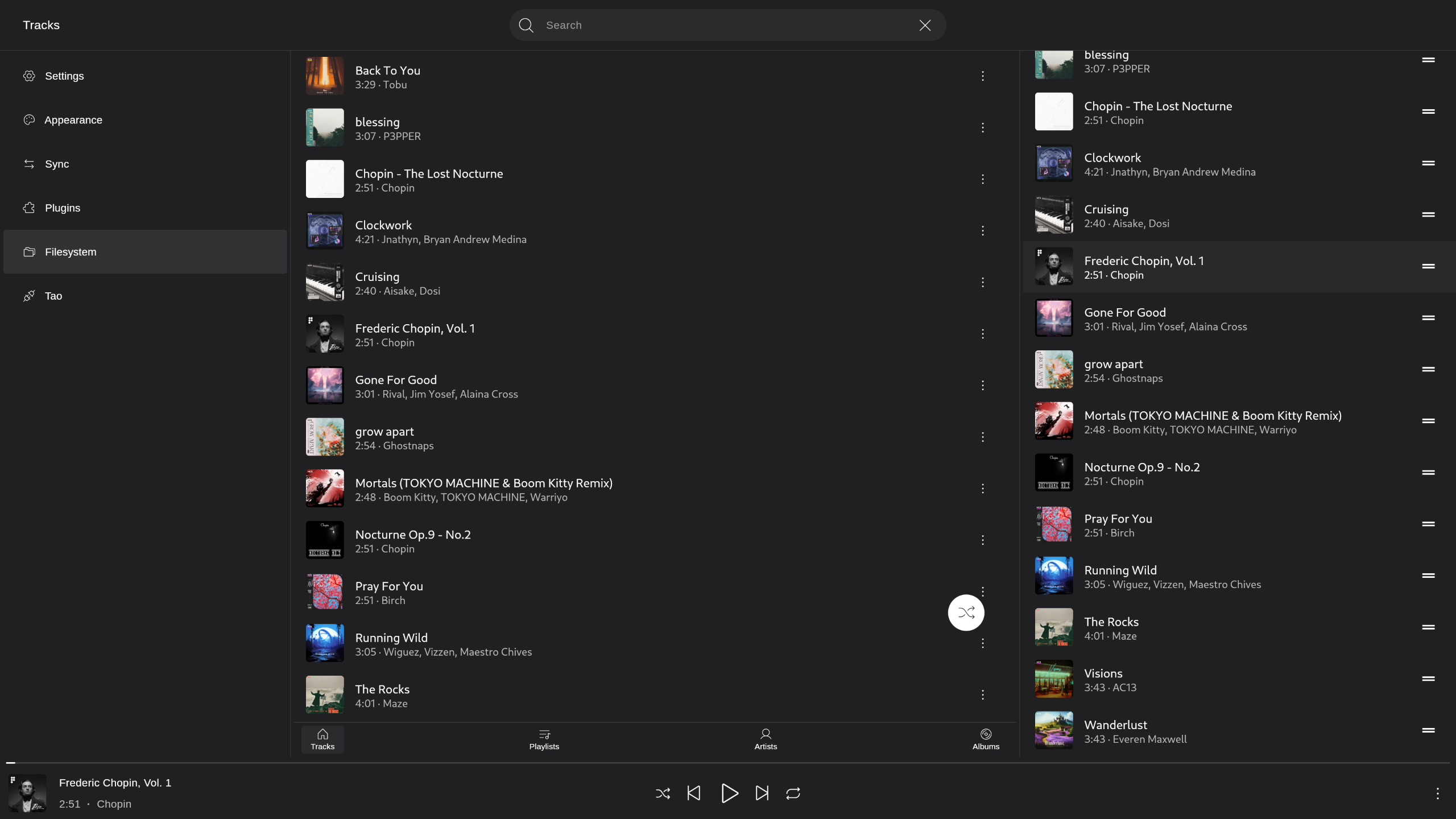This screenshot has width=1456, height=819.
Task: Grab the queue handle for Clockwork
Action: pyautogui.click(x=1428, y=163)
